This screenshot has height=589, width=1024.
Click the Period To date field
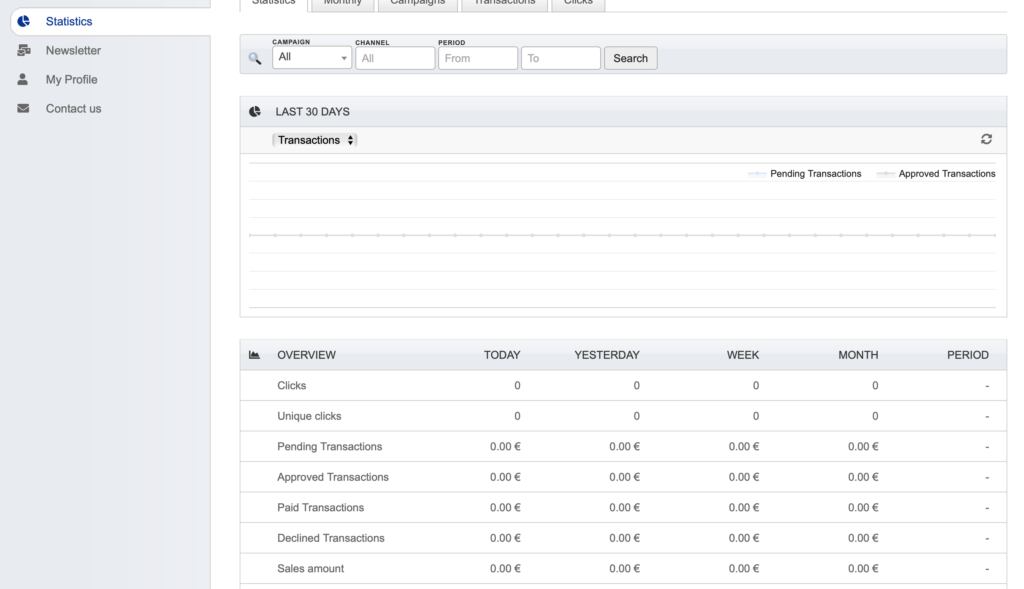pos(561,58)
